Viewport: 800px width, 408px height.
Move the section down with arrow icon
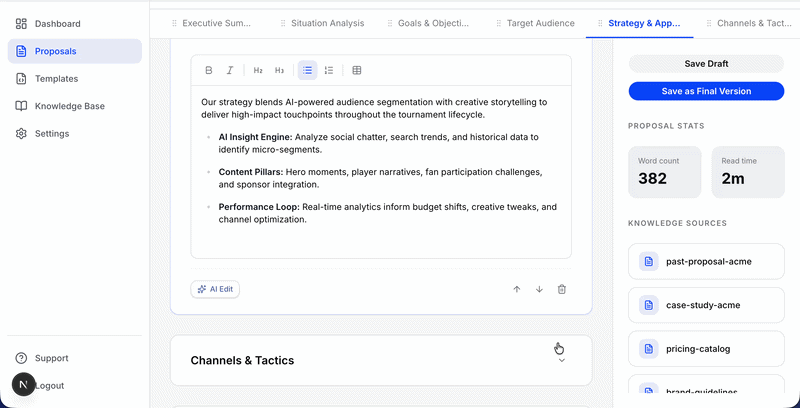(539, 289)
